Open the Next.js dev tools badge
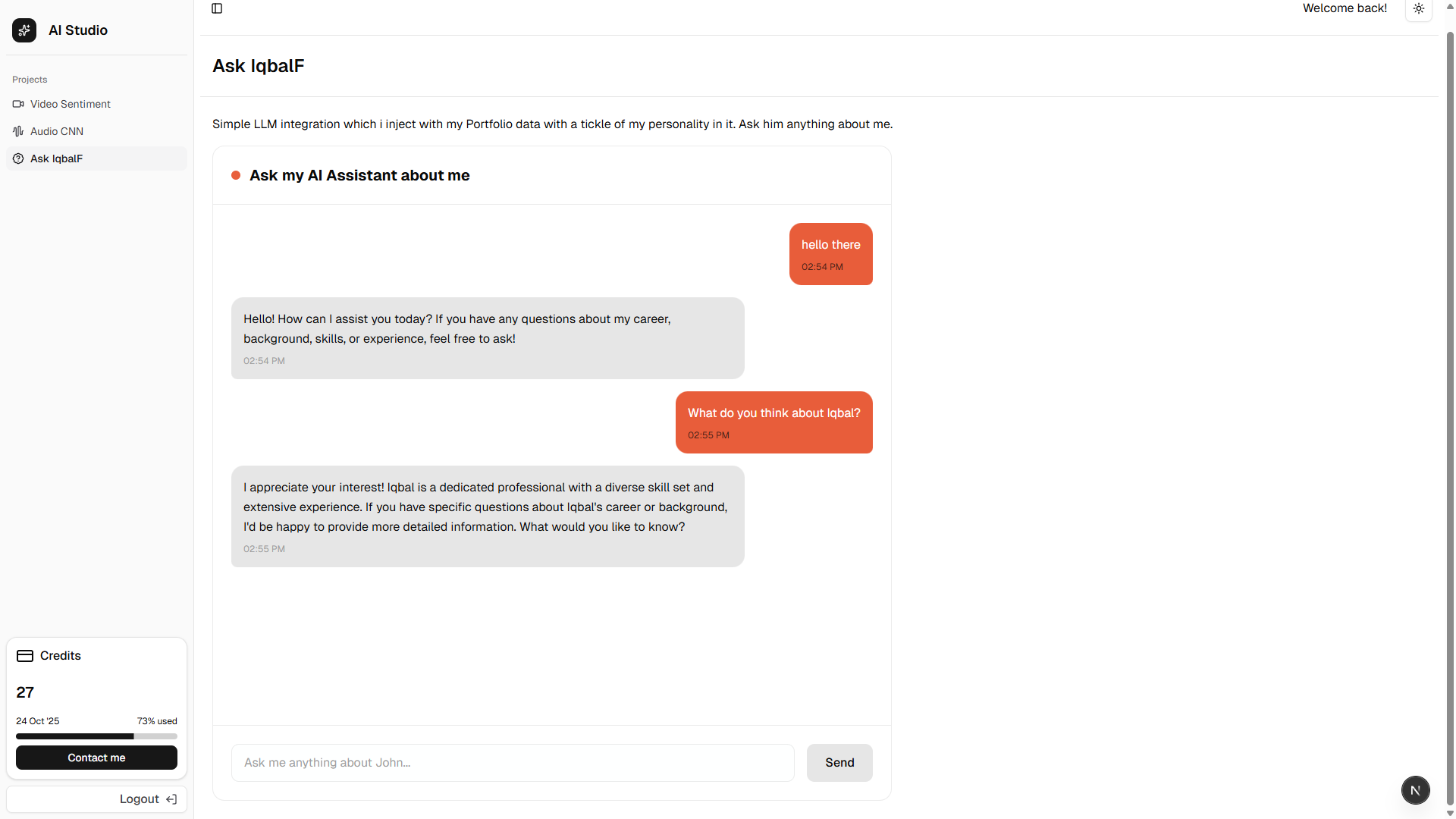This screenshot has width=1456, height=819. tap(1415, 790)
